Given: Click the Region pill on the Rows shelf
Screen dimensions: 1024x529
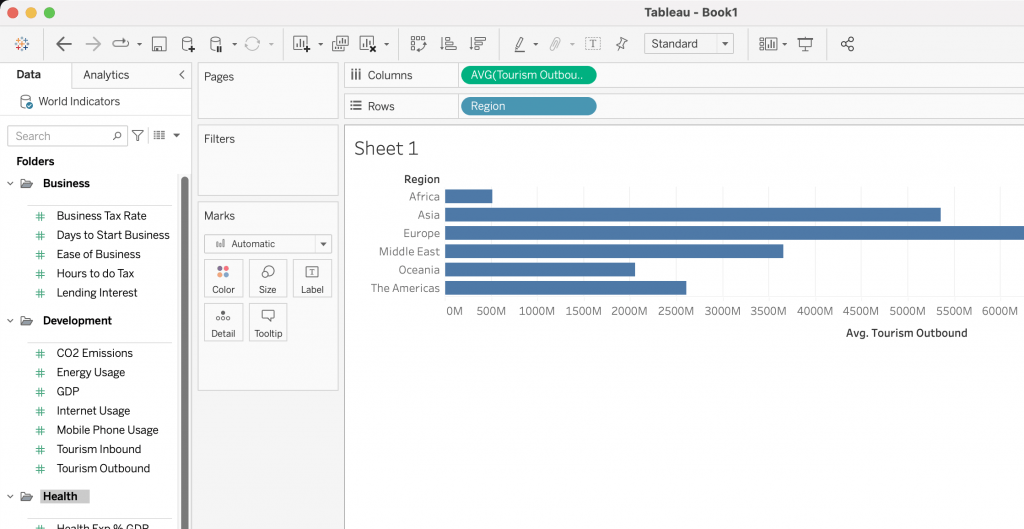Looking at the screenshot, I should pyautogui.click(x=527, y=106).
